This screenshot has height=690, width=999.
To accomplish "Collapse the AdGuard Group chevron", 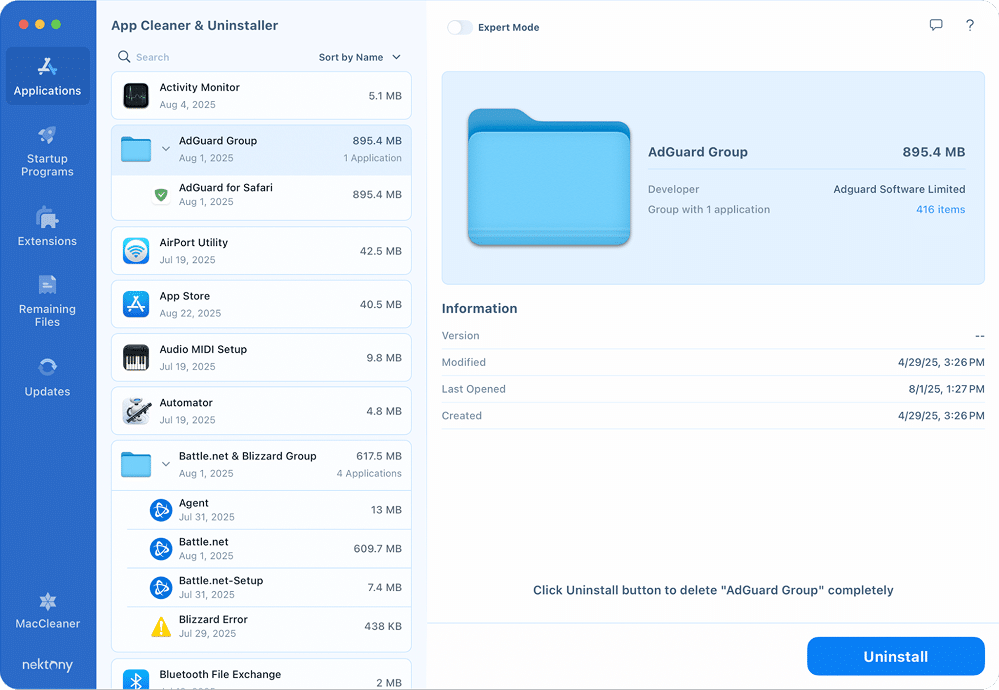I will coord(166,149).
